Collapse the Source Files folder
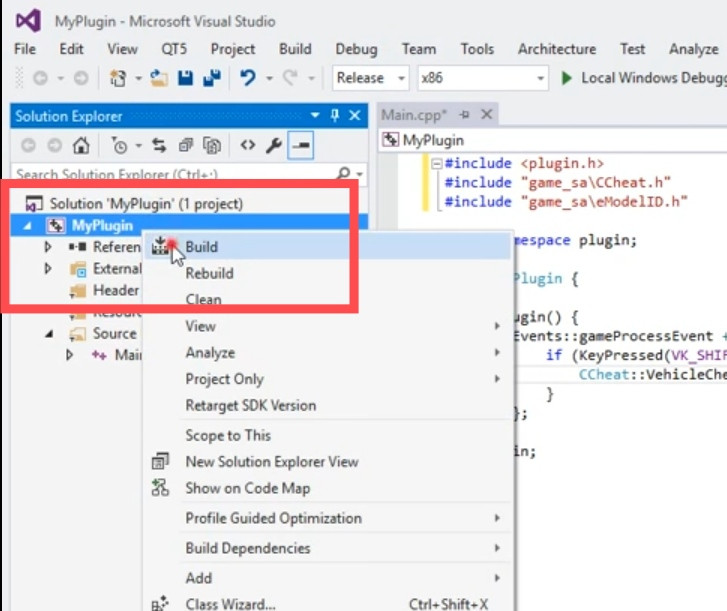 coord(49,334)
